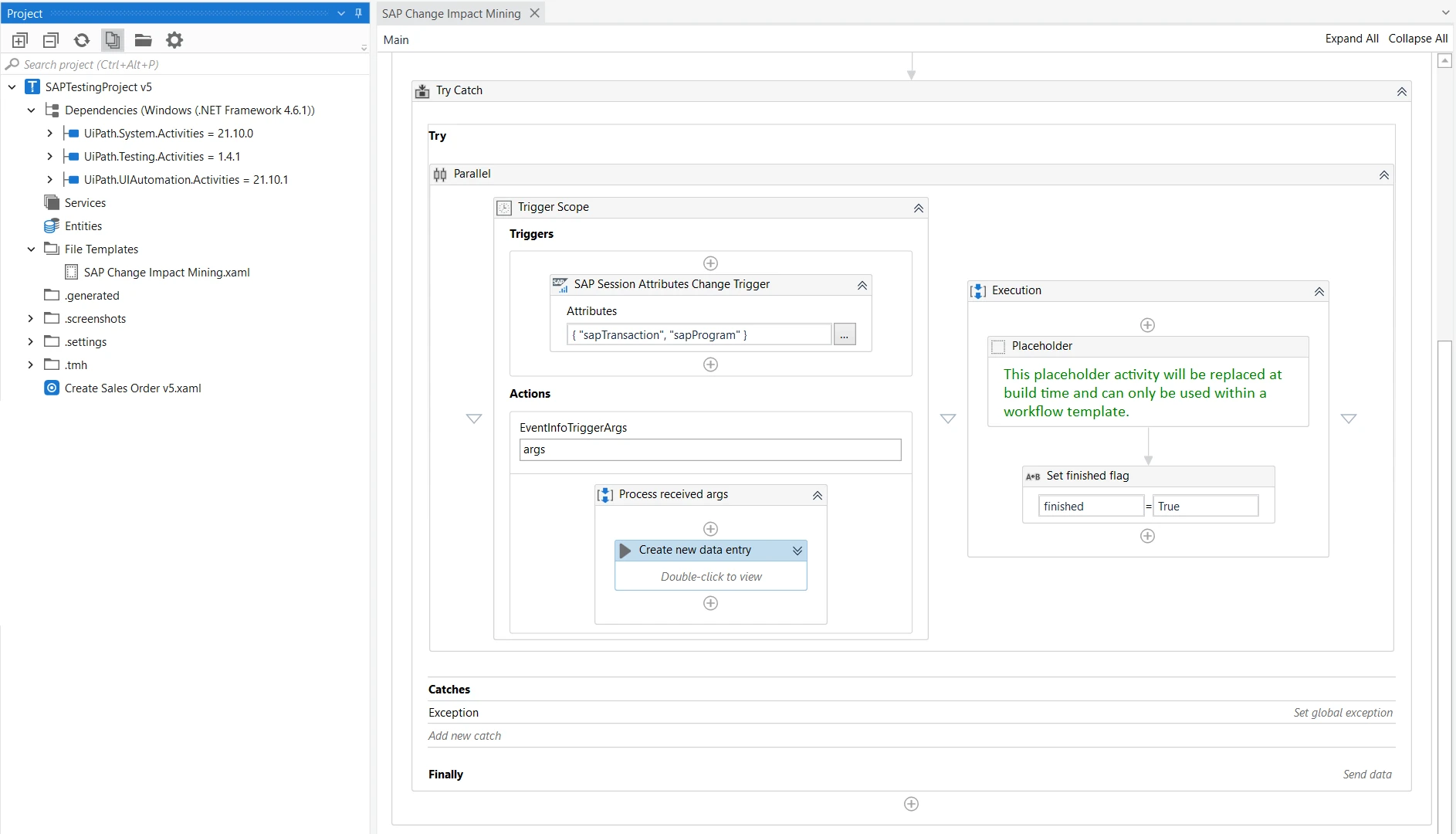Viewport: 1456px width, 834px height.
Task: Select the .generated folder
Action: (x=92, y=296)
